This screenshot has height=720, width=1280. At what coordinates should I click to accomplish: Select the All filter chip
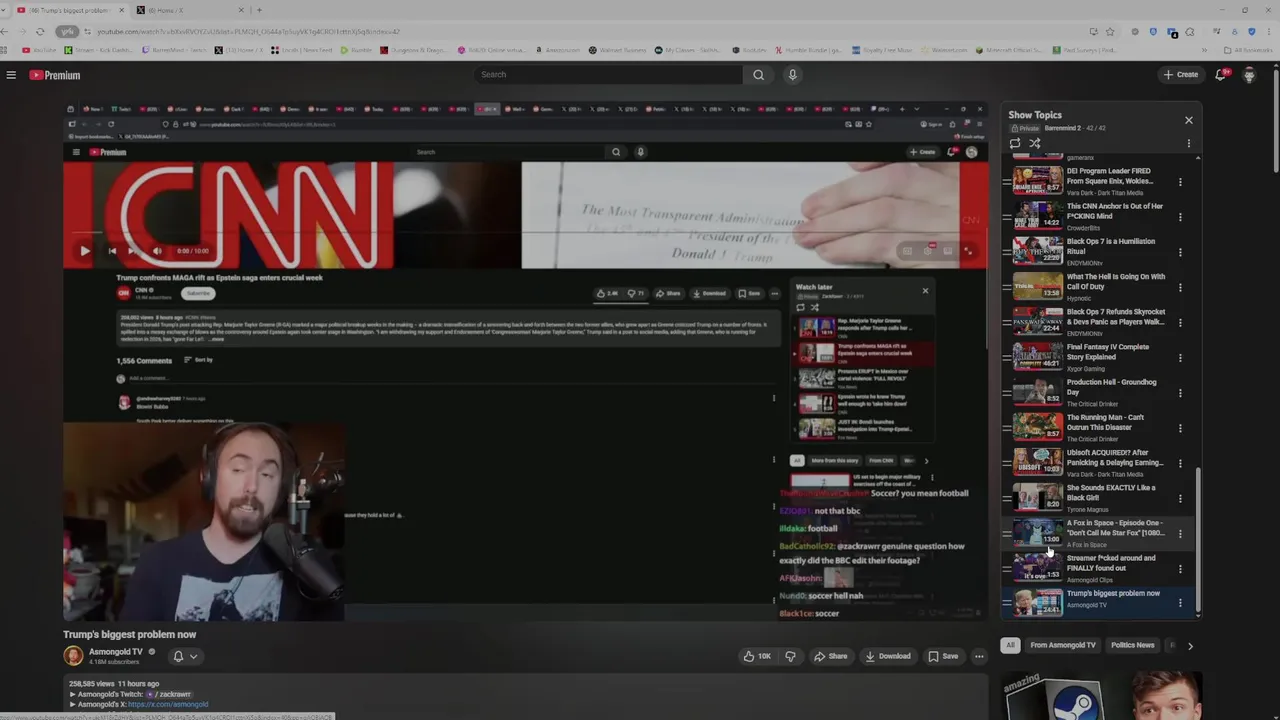(1010, 646)
